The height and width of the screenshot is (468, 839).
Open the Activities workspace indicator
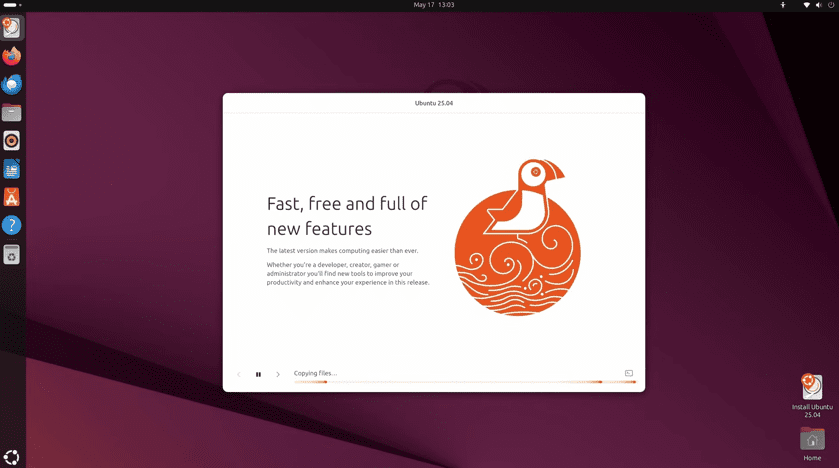12,5
